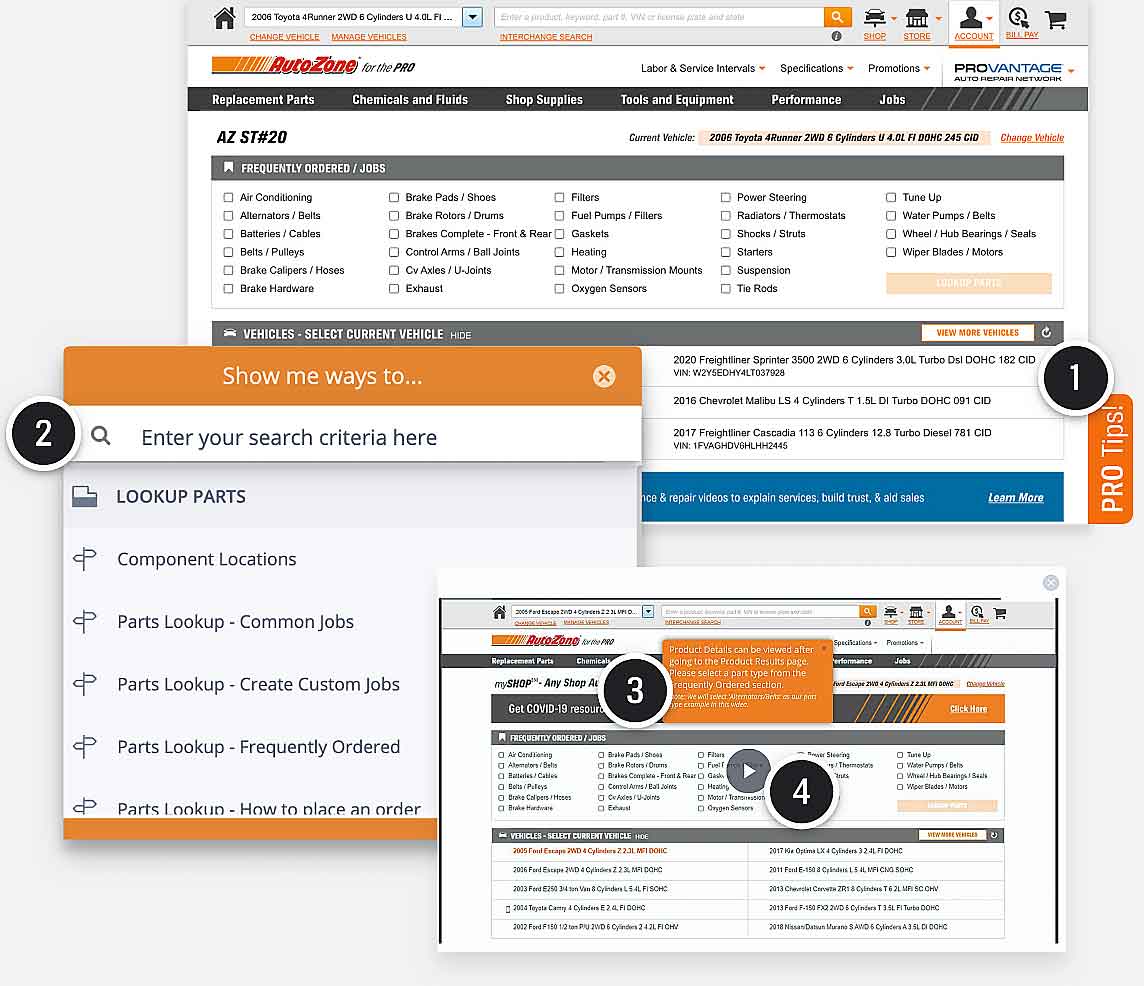
Task: Open 'Component Locations' tip
Action: (x=206, y=559)
